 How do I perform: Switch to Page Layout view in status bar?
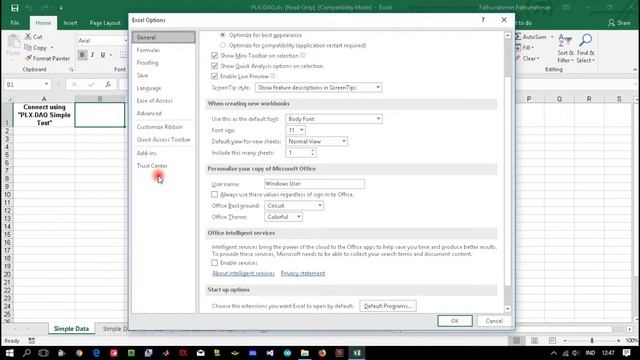pyautogui.click(x=534, y=340)
